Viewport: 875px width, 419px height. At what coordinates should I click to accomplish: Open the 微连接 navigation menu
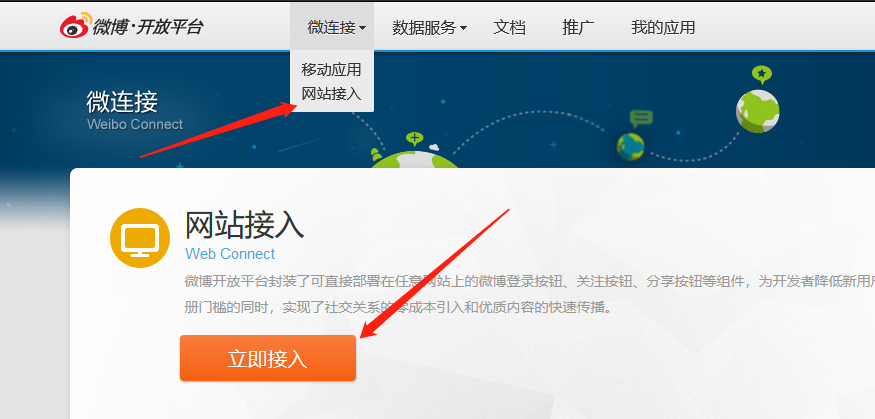[331, 27]
